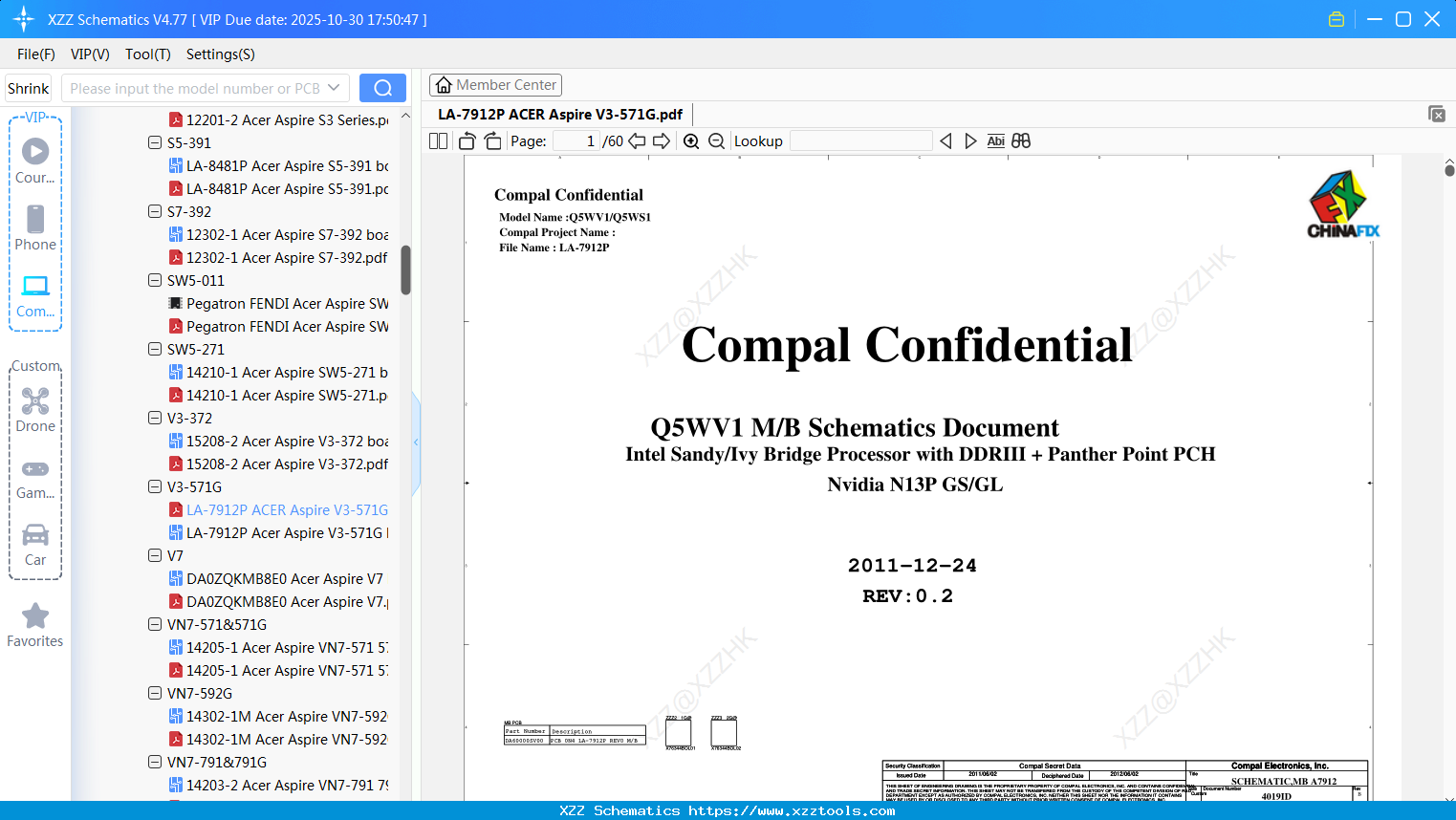1456x820 pixels.
Task: Open the VIP(V) menu
Action: tap(90, 54)
